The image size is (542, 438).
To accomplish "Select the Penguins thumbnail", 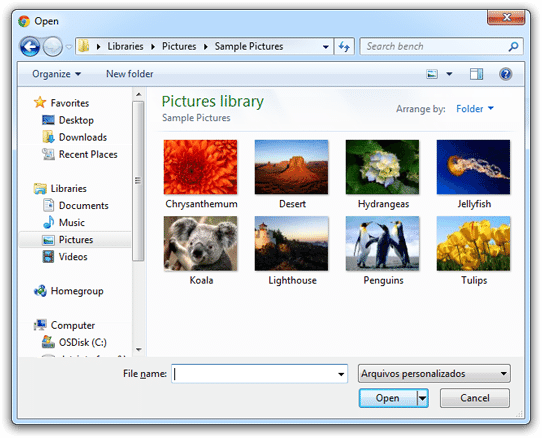I will point(382,243).
